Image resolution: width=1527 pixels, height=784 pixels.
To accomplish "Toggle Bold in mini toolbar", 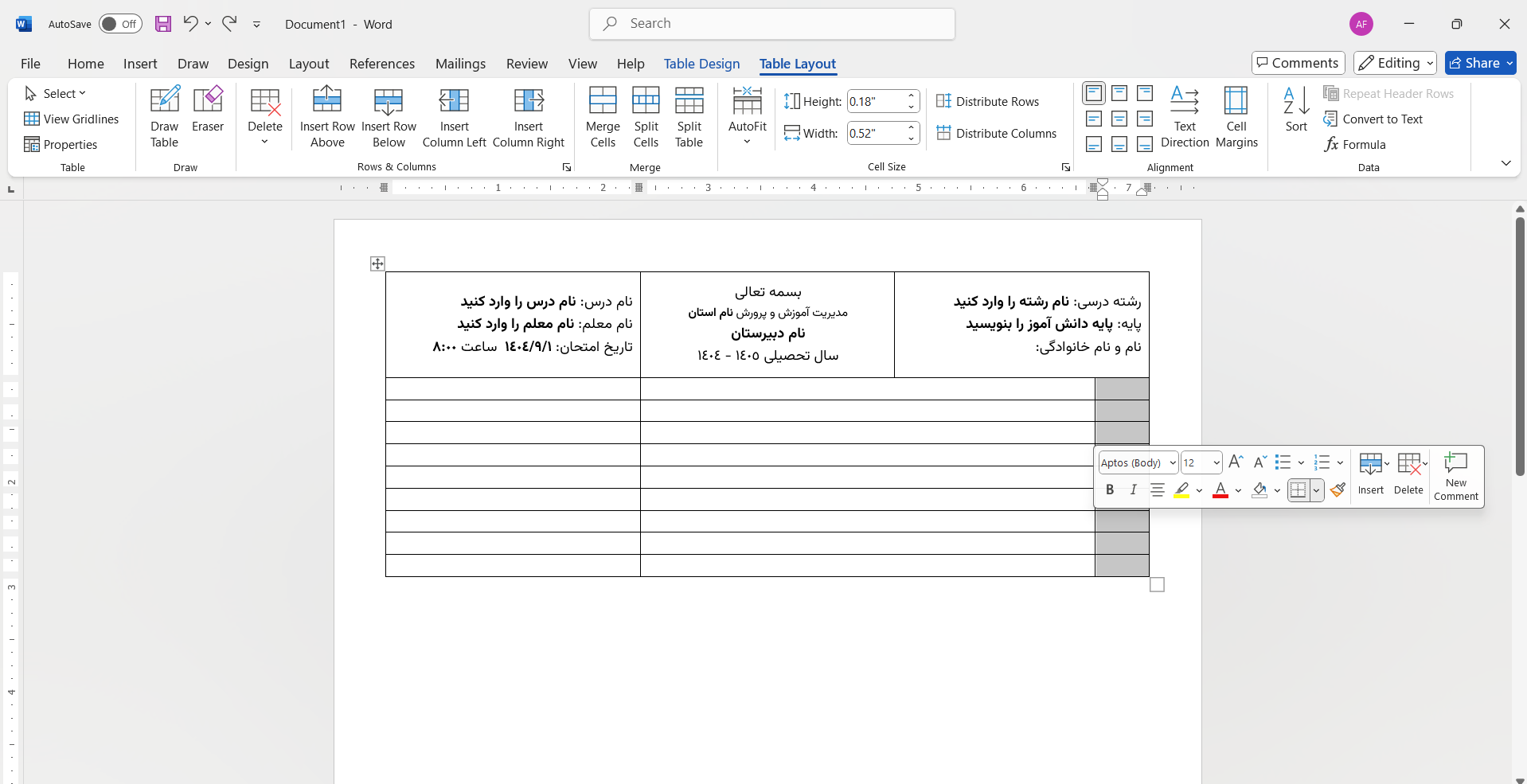I will pos(1110,490).
